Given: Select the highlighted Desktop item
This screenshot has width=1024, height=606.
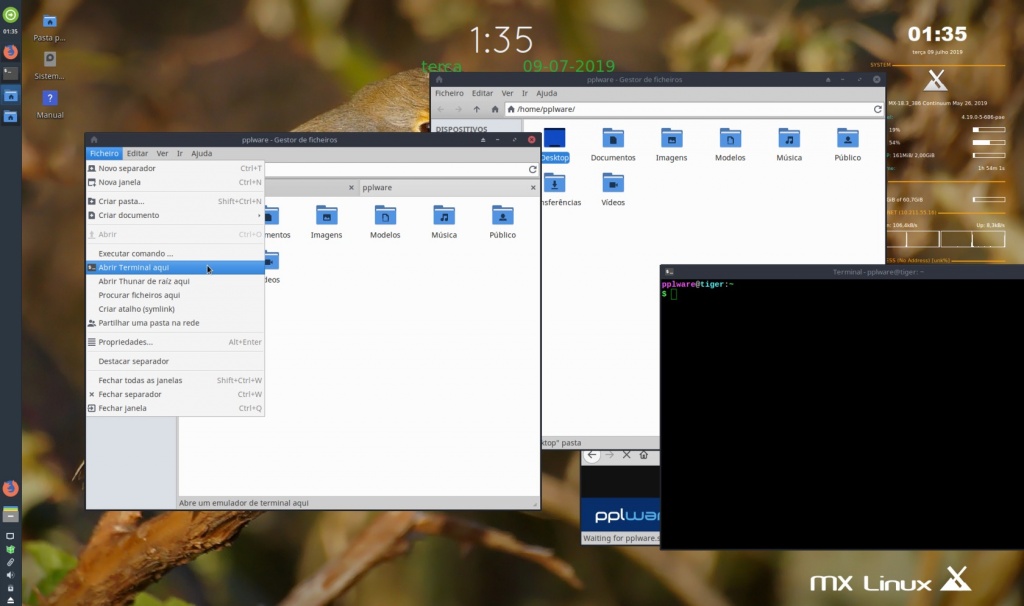Looking at the screenshot, I should pyautogui.click(x=555, y=143).
